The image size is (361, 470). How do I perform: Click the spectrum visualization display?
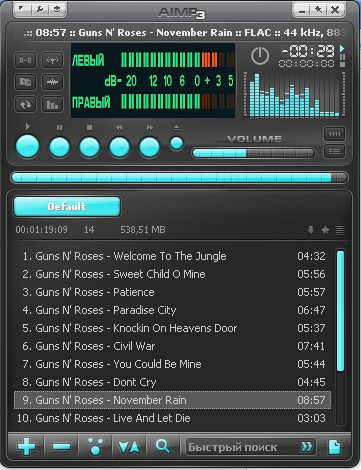(x=294, y=95)
